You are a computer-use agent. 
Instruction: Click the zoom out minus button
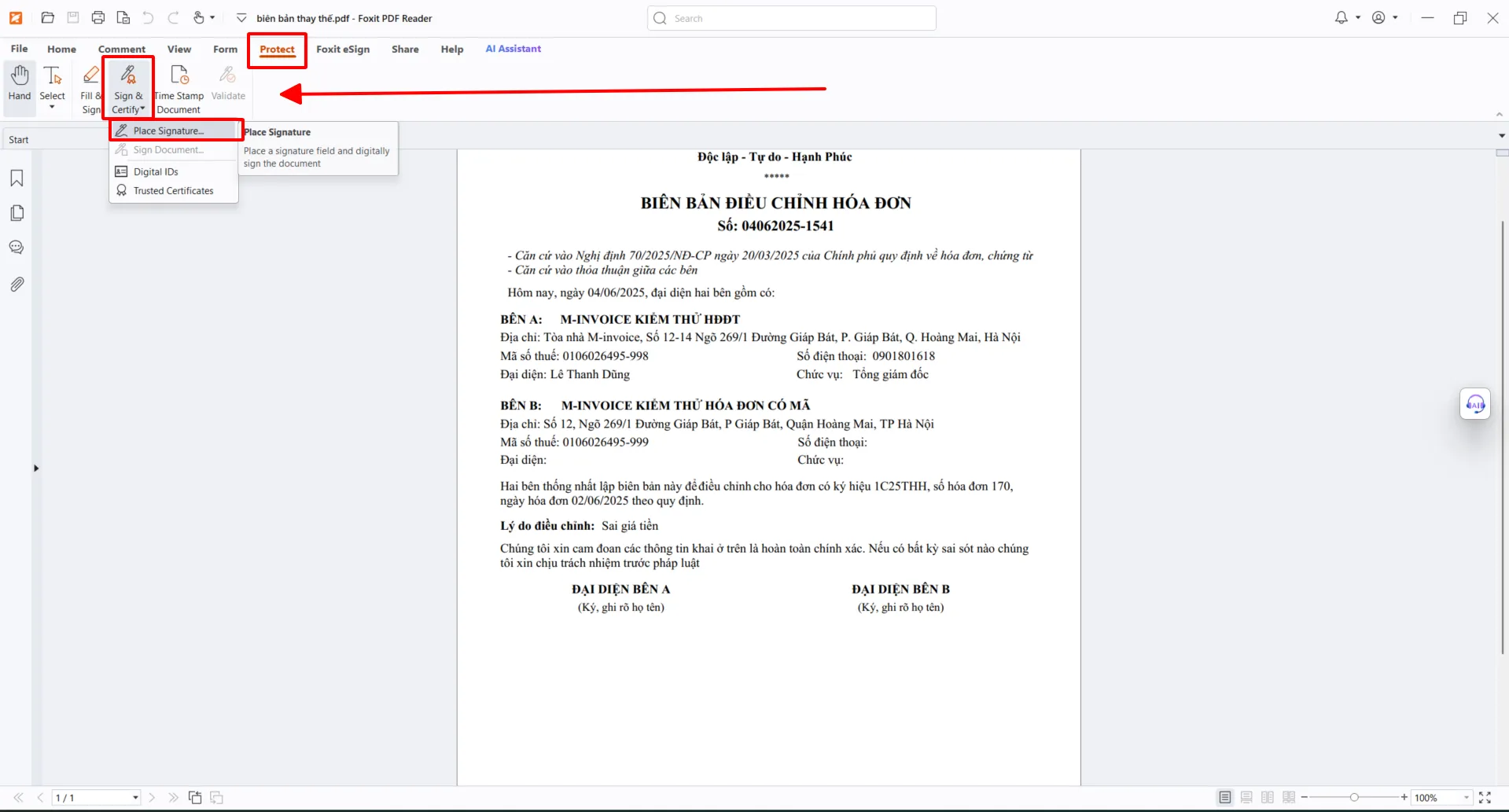click(1305, 798)
